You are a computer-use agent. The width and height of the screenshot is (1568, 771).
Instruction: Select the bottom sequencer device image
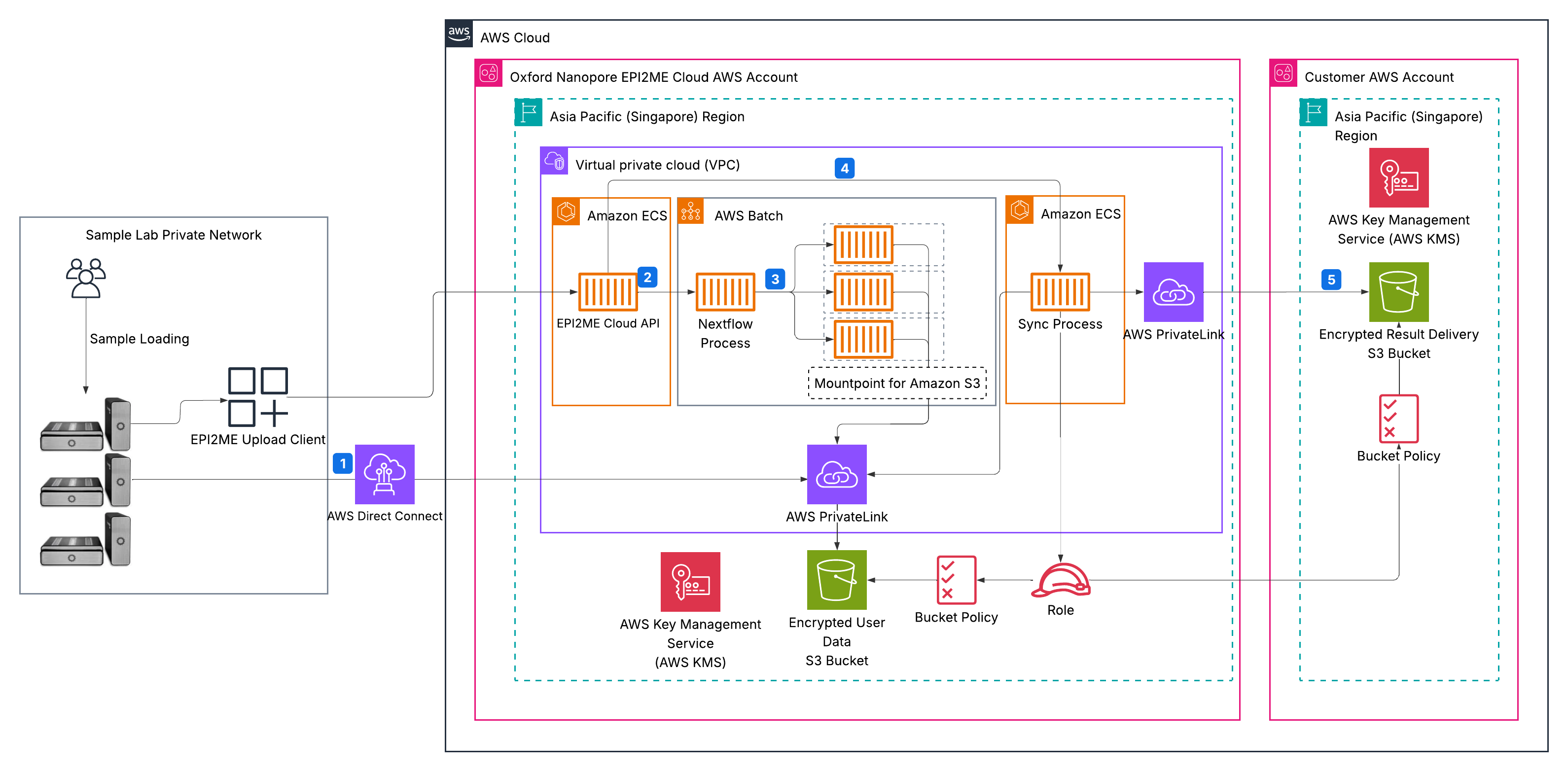pos(85,539)
